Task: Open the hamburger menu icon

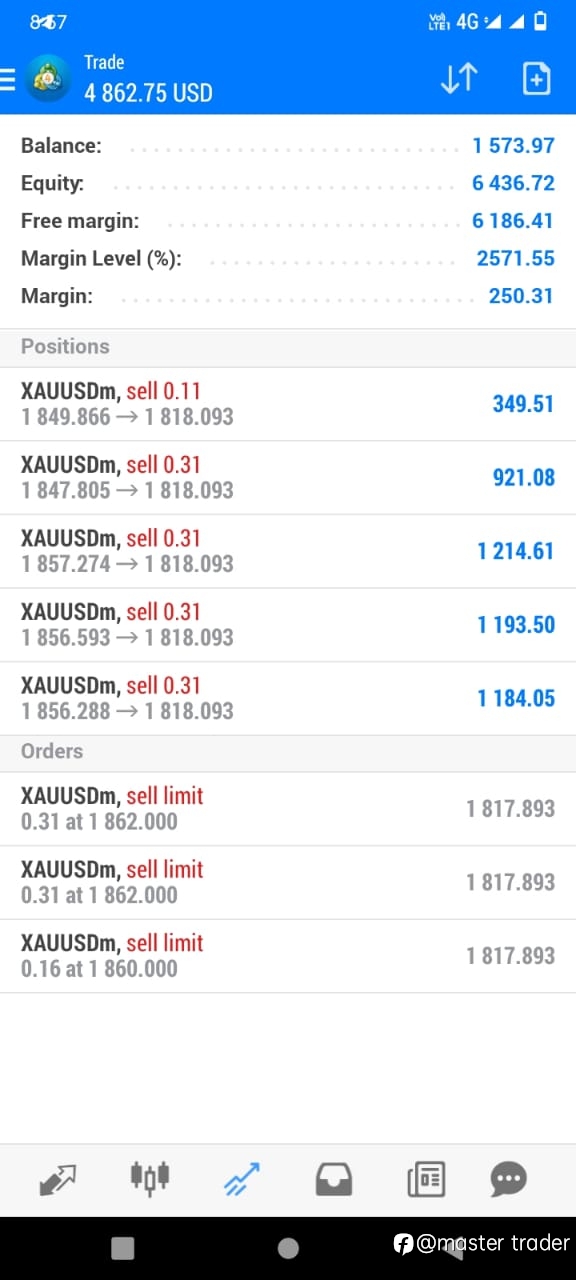Action: pyautogui.click(x=7, y=79)
